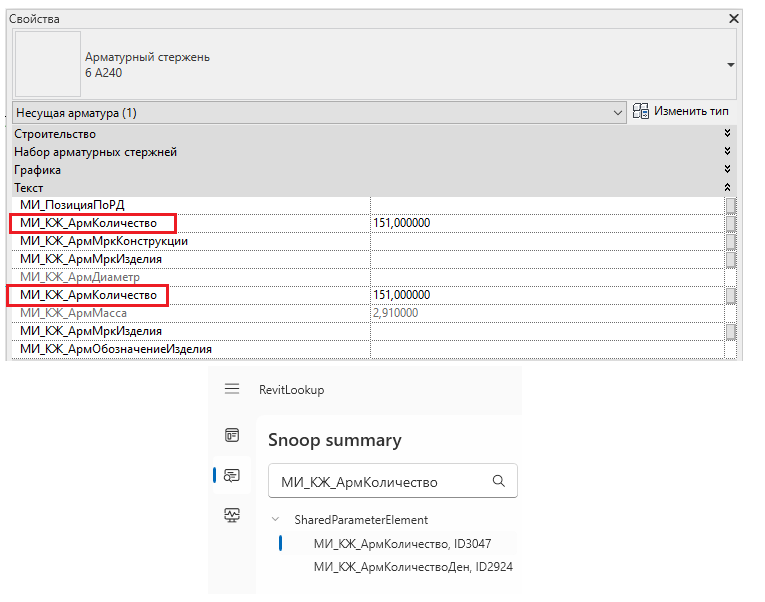Click the Изменить тип button
The height and width of the screenshot is (602, 765).
(x=681, y=111)
